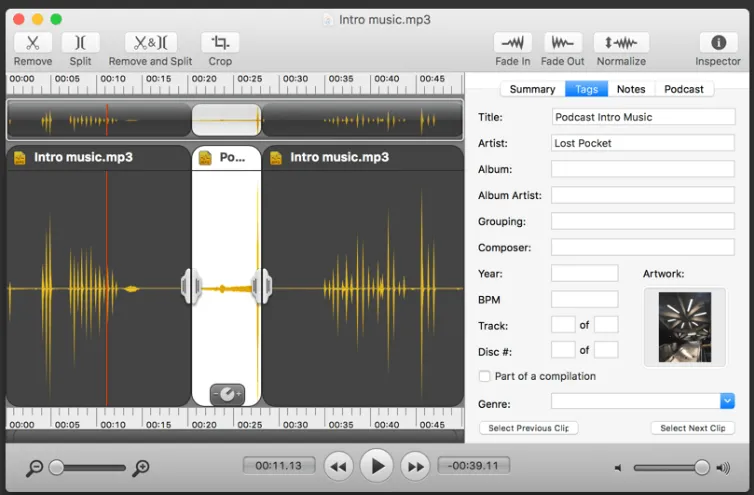
Task: Click the document icon in the title bar
Action: coord(328,20)
